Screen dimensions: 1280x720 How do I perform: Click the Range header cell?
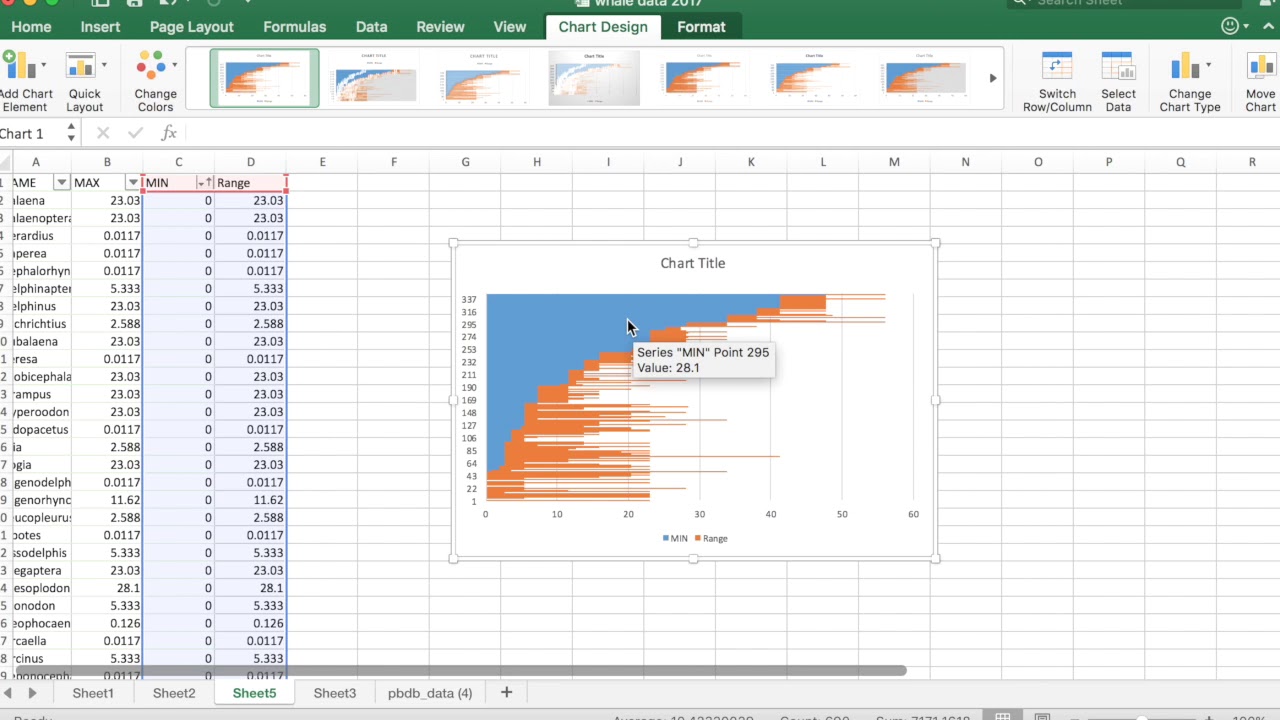251,183
